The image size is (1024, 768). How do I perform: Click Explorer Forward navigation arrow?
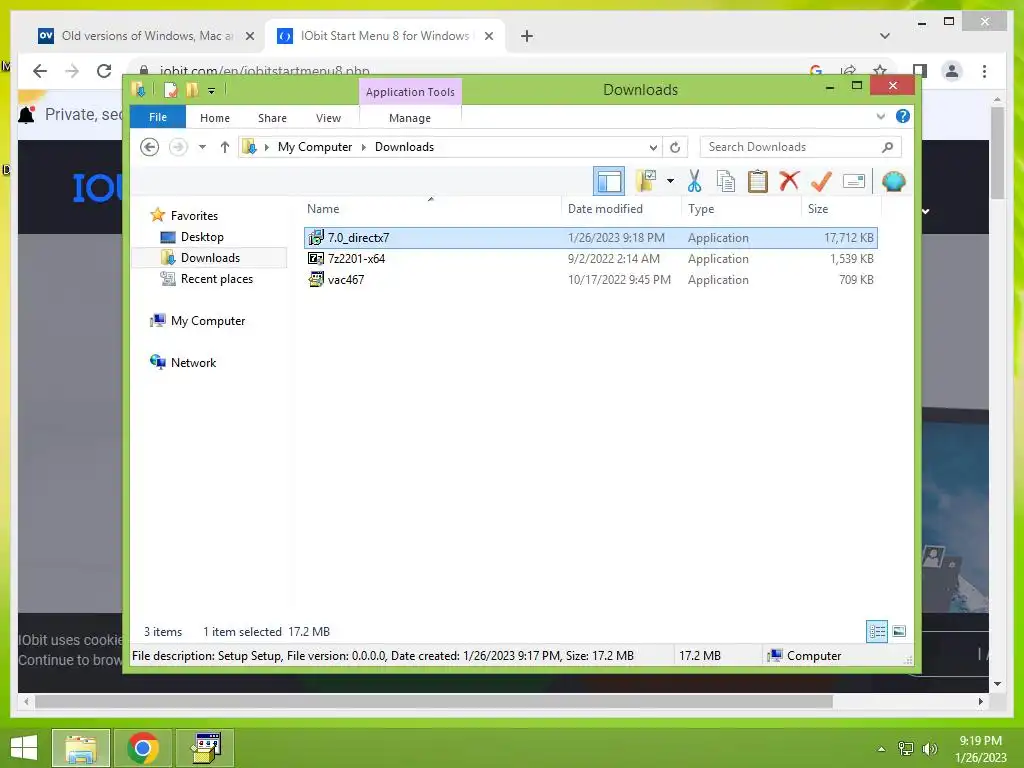click(178, 147)
